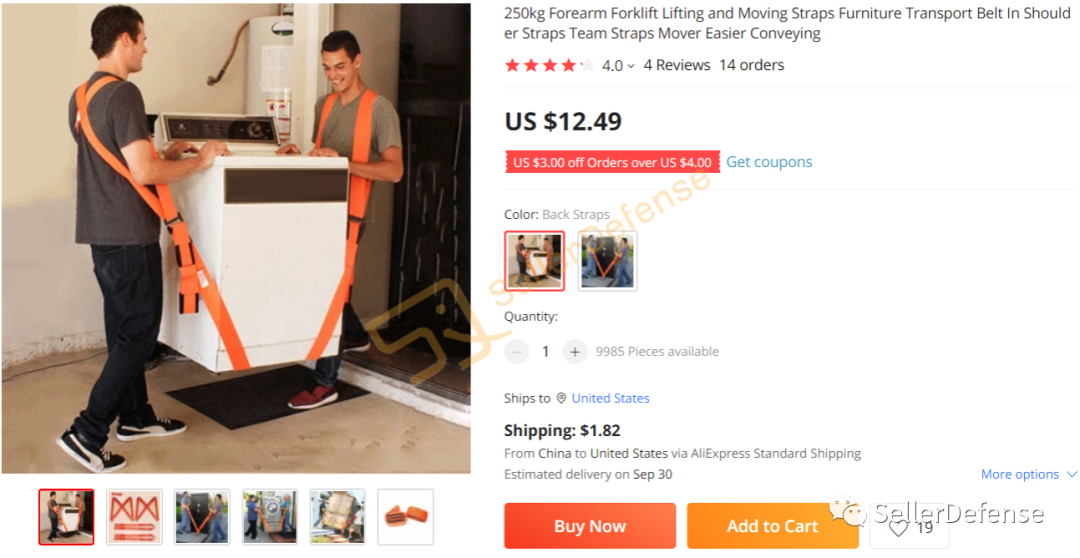Image resolution: width=1080 pixels, height=558 pixels.
Task: Click the location pin icon beside Ships to
Action: point(561,398)
